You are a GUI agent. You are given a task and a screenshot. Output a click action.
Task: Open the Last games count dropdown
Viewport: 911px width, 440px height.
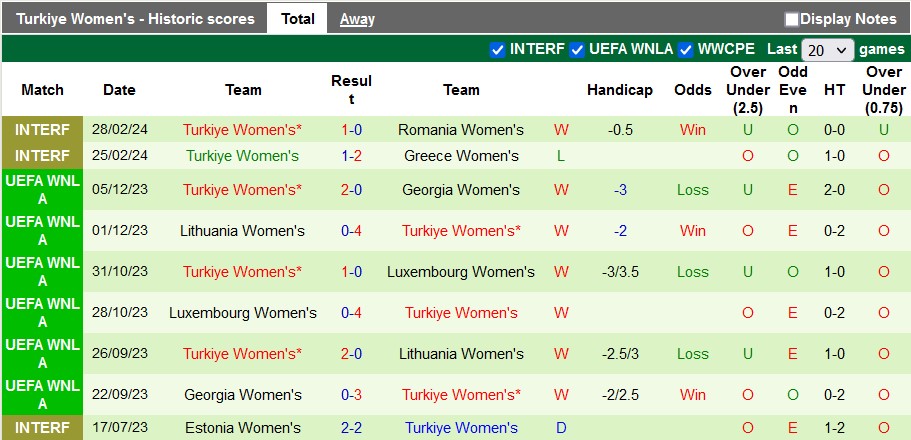pyautogui.click(x=829, y=49)
